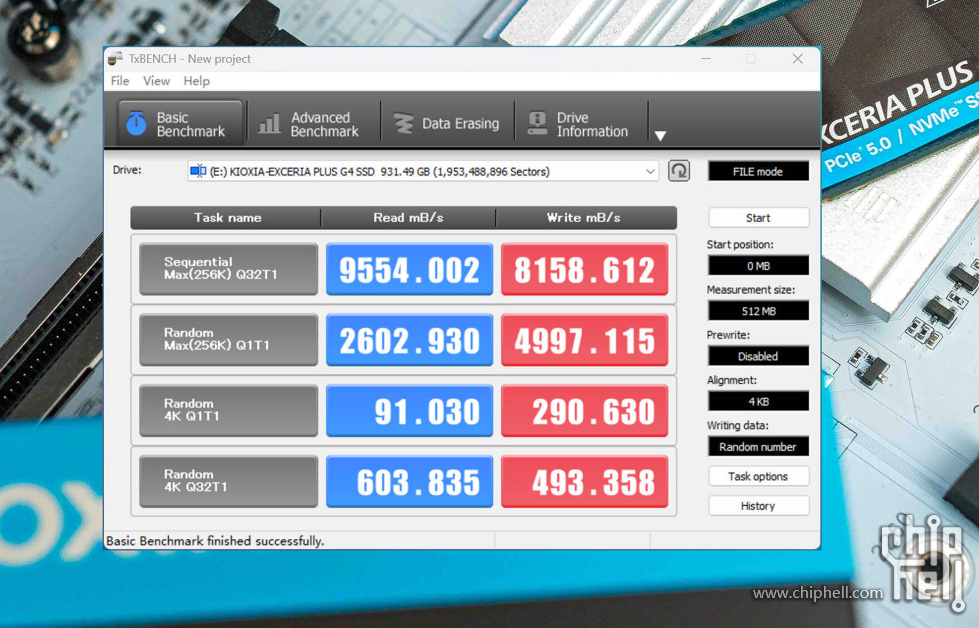Click the sequential read value 9554.002

410,269
